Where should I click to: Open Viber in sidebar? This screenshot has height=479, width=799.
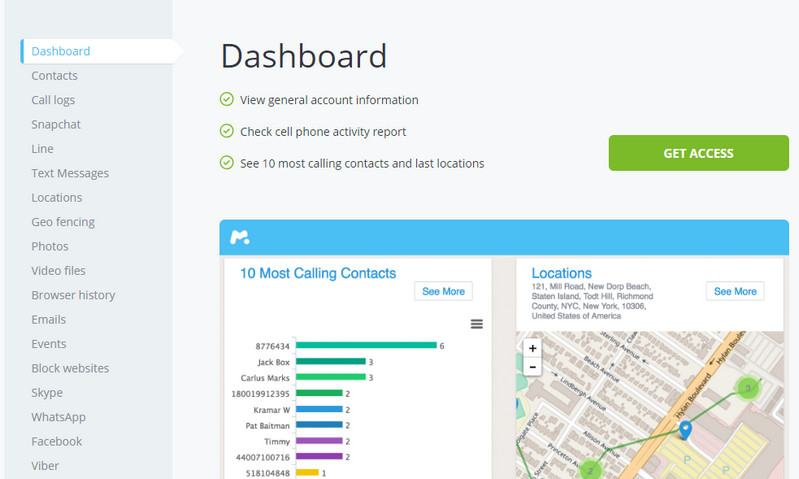[45, 466]
